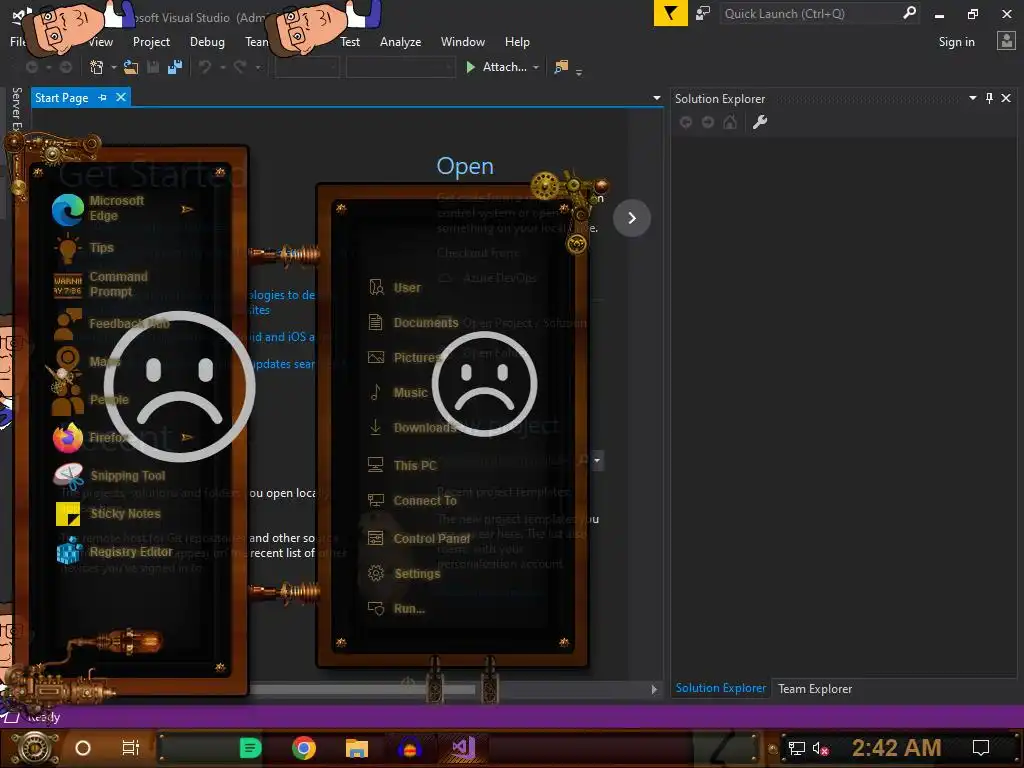
Task: Toggle auto-hide pin on Solution Explorer
Action: (x=989, y=98)
